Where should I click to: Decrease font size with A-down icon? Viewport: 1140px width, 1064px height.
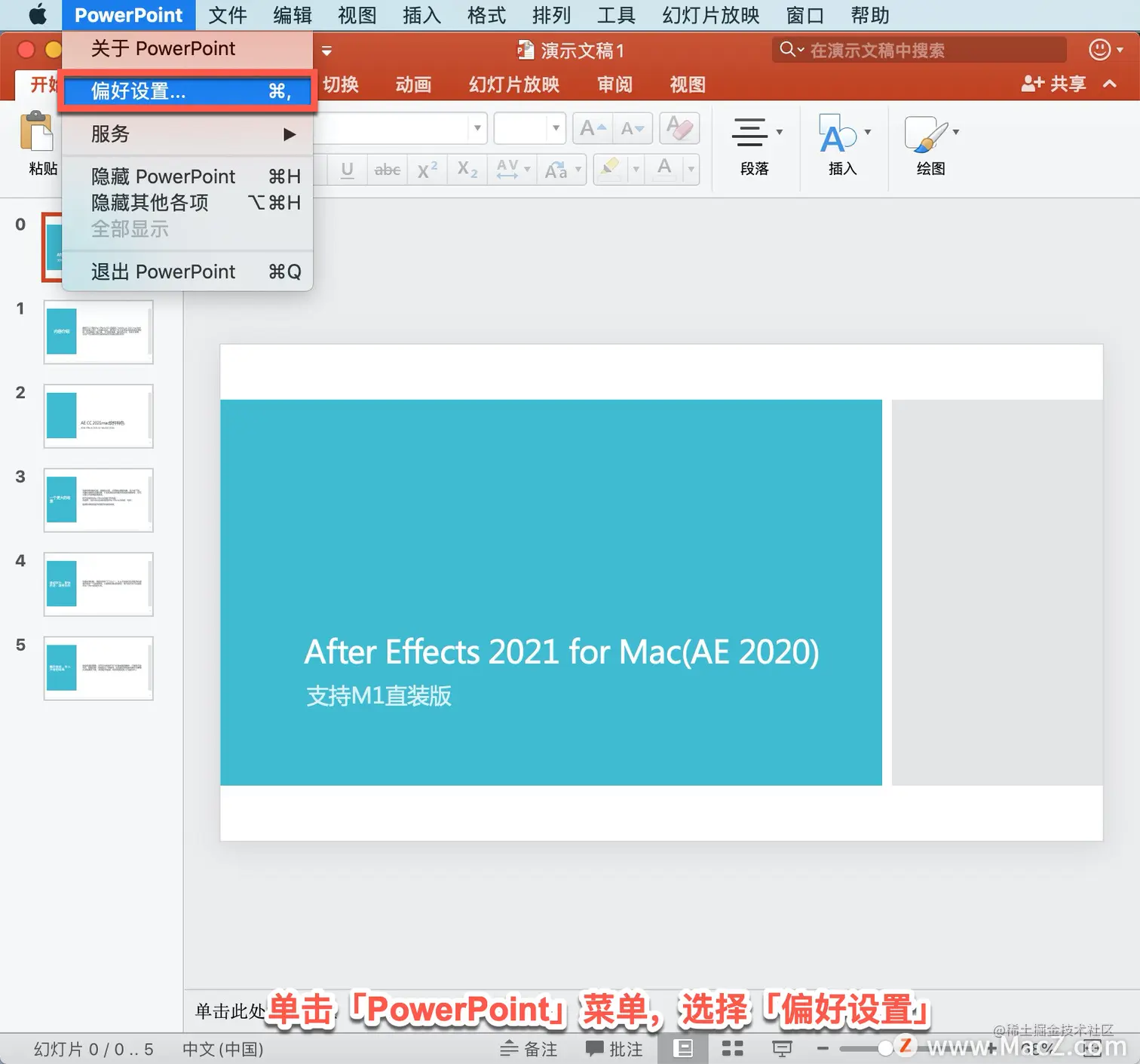(x=633, y=128)
